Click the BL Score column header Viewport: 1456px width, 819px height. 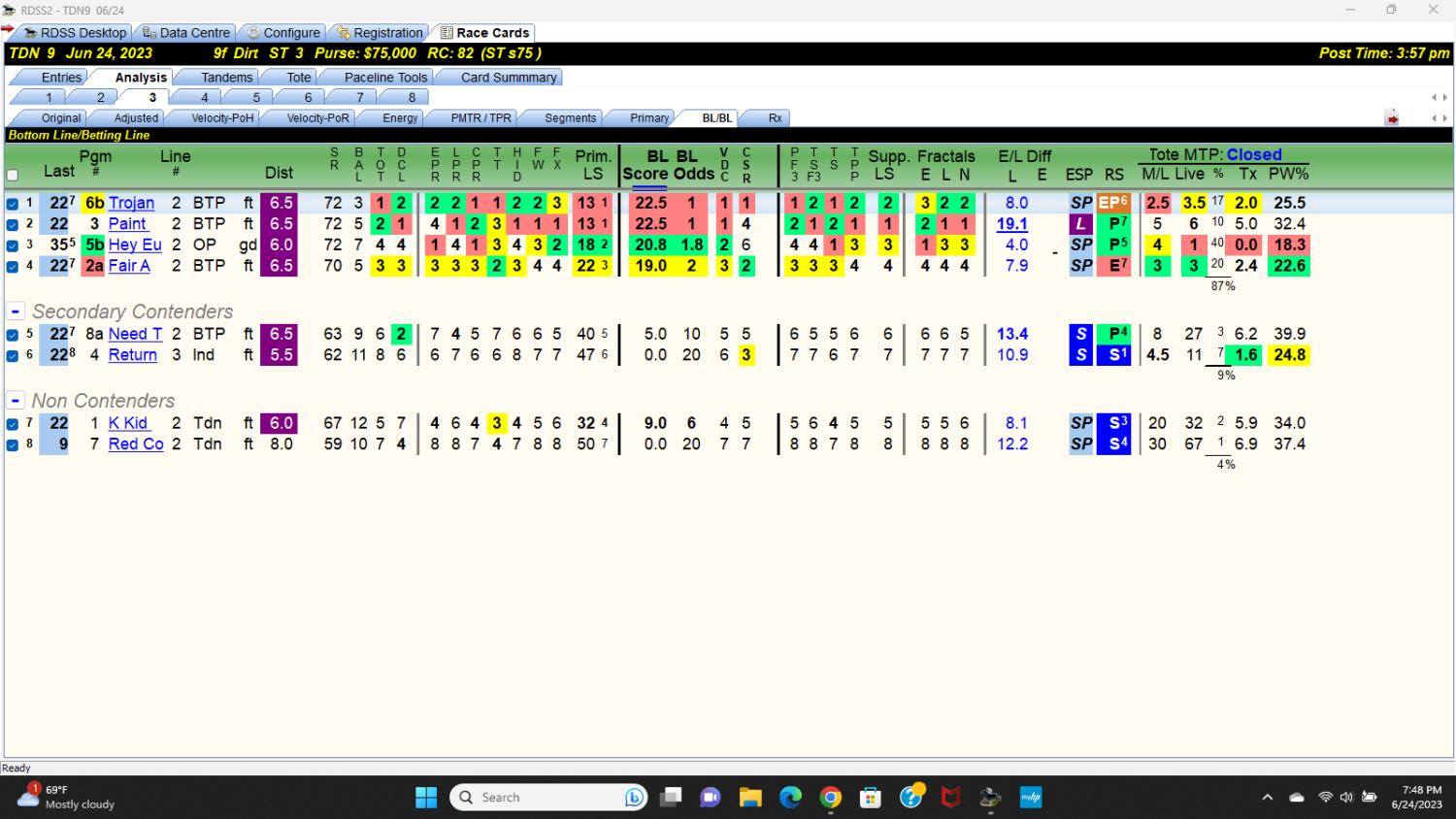(x=645, y=165)
